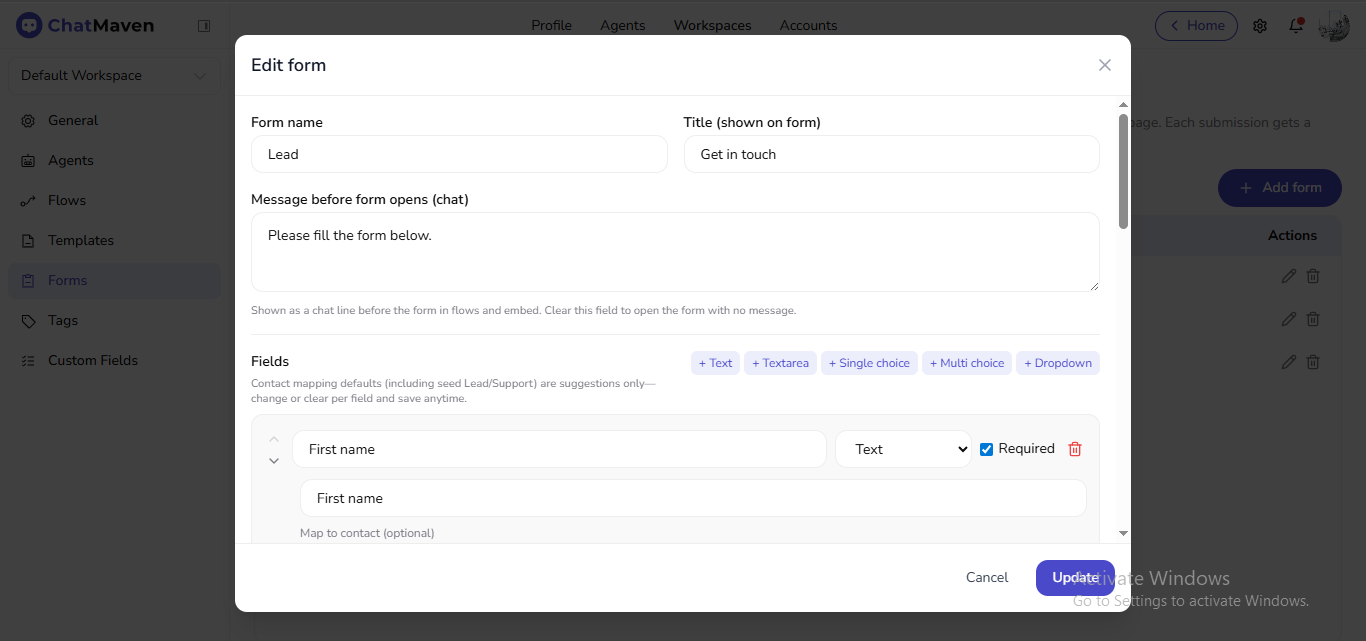Image resolution: width=1366 pixels, height=641 pixels.
Task: Open the Default Workspace dropdown
Action: [113, 75]
